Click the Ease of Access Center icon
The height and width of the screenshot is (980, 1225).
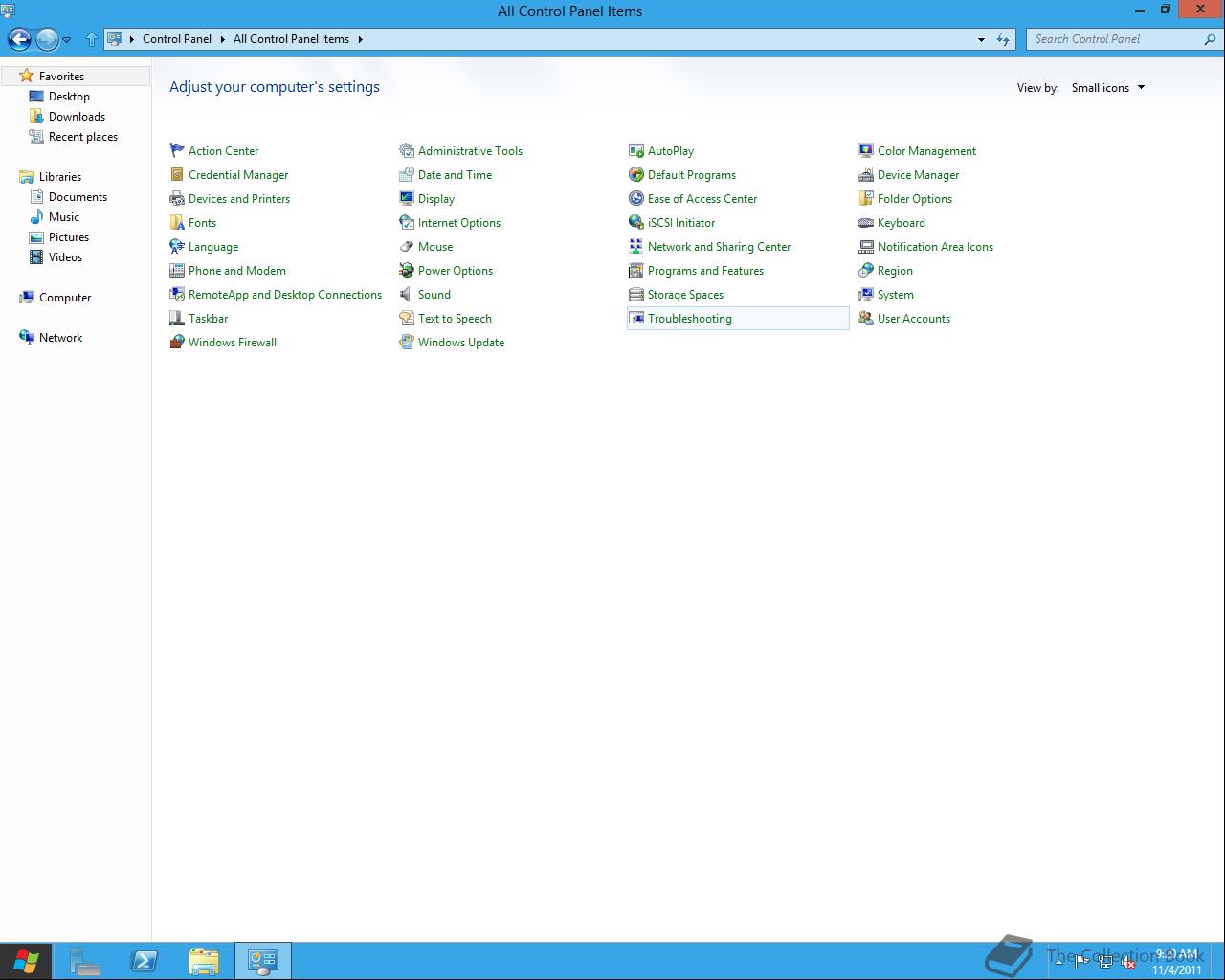[636, 198]
